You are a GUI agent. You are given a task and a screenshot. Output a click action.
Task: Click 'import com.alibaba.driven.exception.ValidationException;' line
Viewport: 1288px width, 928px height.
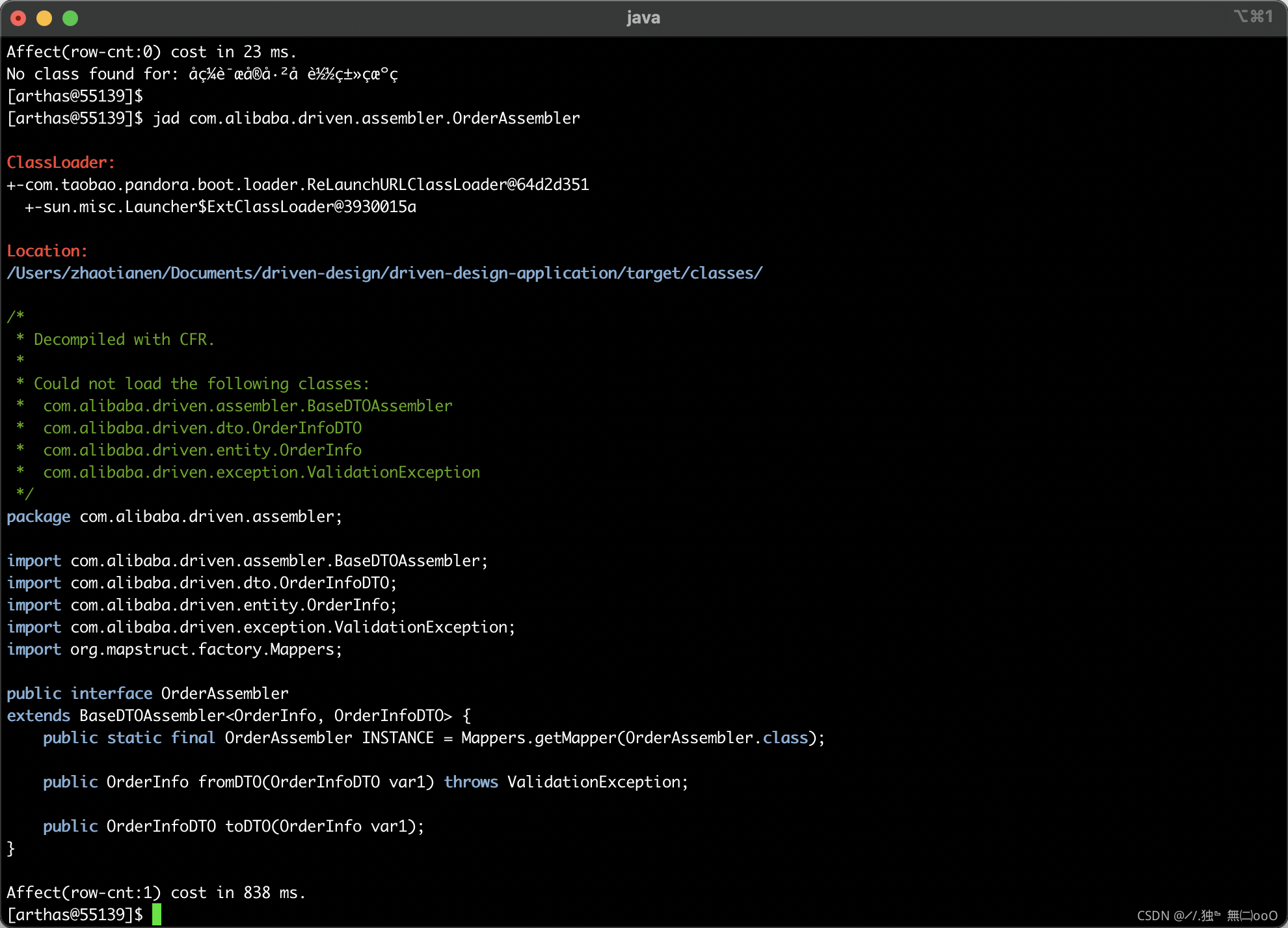[x=261, y=627]
